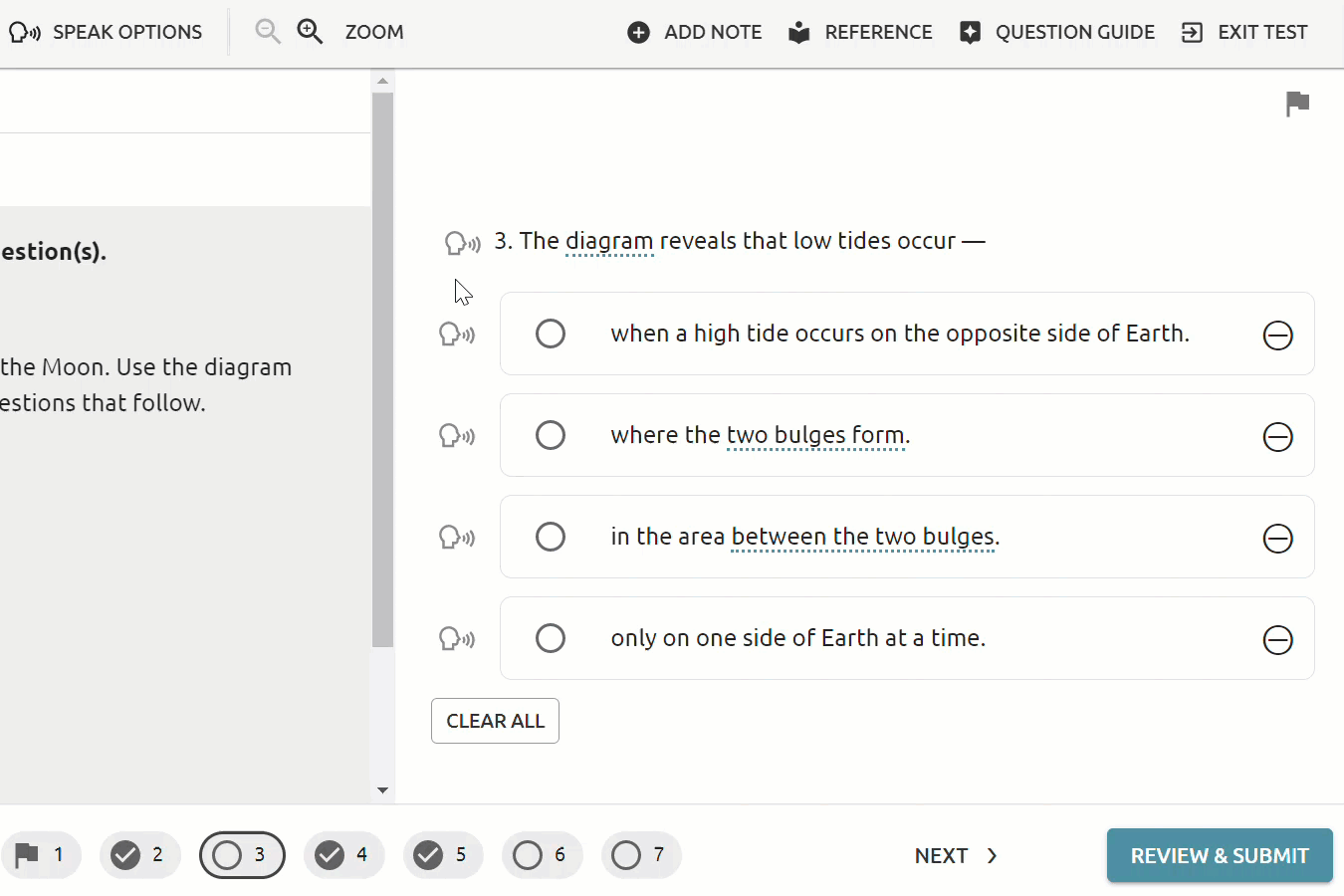This screenshot has width=1344, height=896.
Task: Click the underlined phrase 'two bulges form'
Action: pos(815,435)
